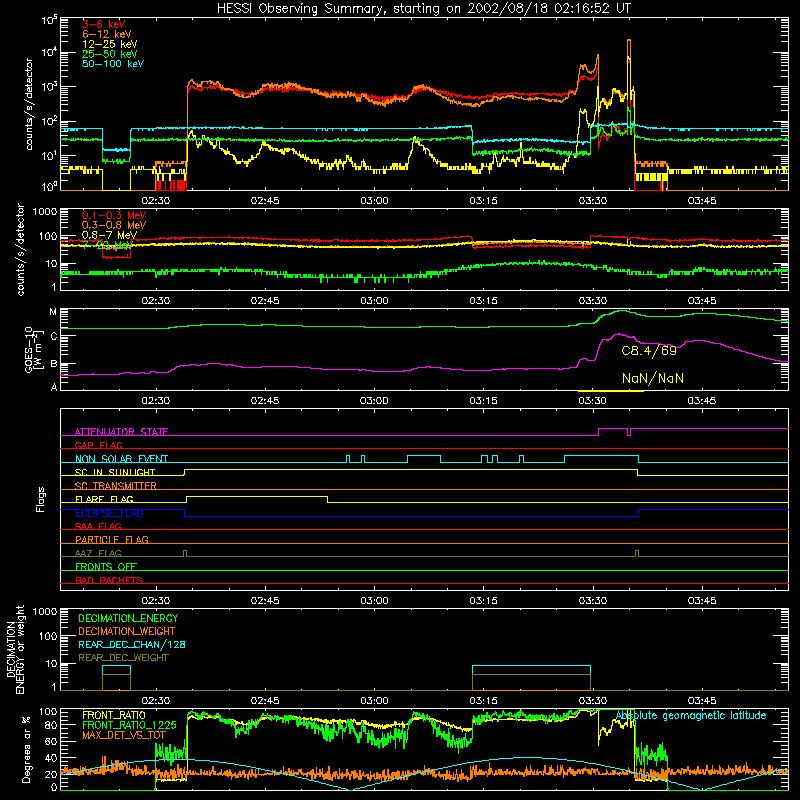Click the "C8.4/69" flare class annotation
800x800 pixels.
coord(649,351)
